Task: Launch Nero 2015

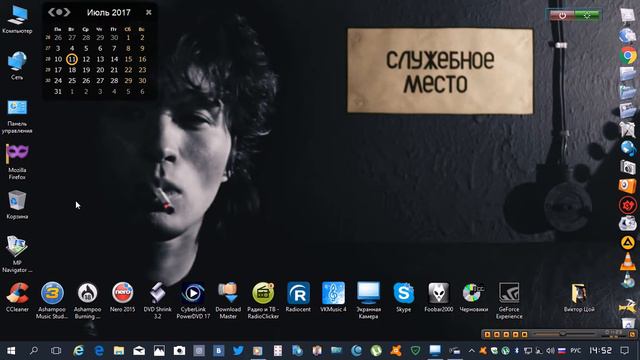Action: [x=122, y=297]
